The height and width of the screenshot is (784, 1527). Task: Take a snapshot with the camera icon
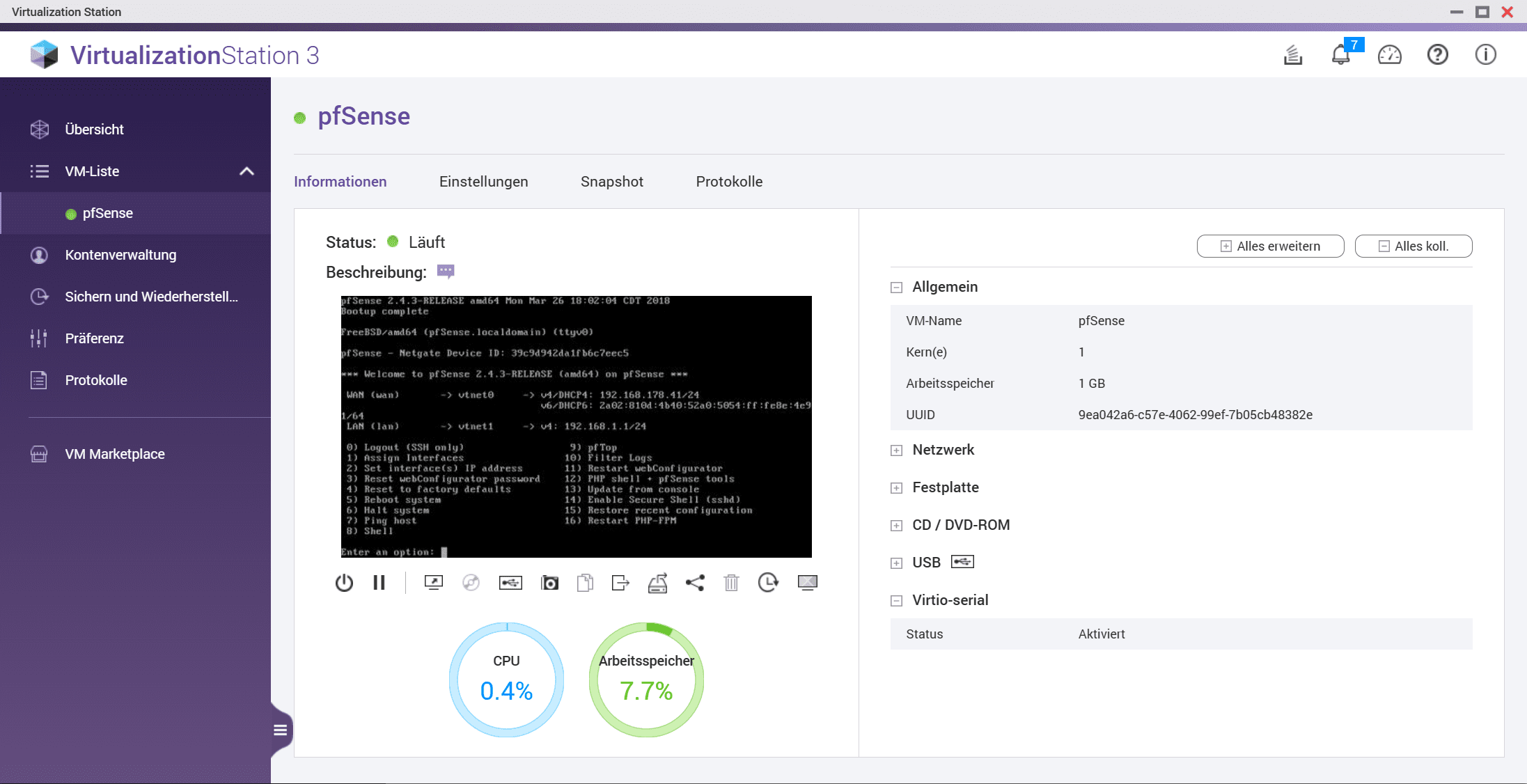click(549, 582)
